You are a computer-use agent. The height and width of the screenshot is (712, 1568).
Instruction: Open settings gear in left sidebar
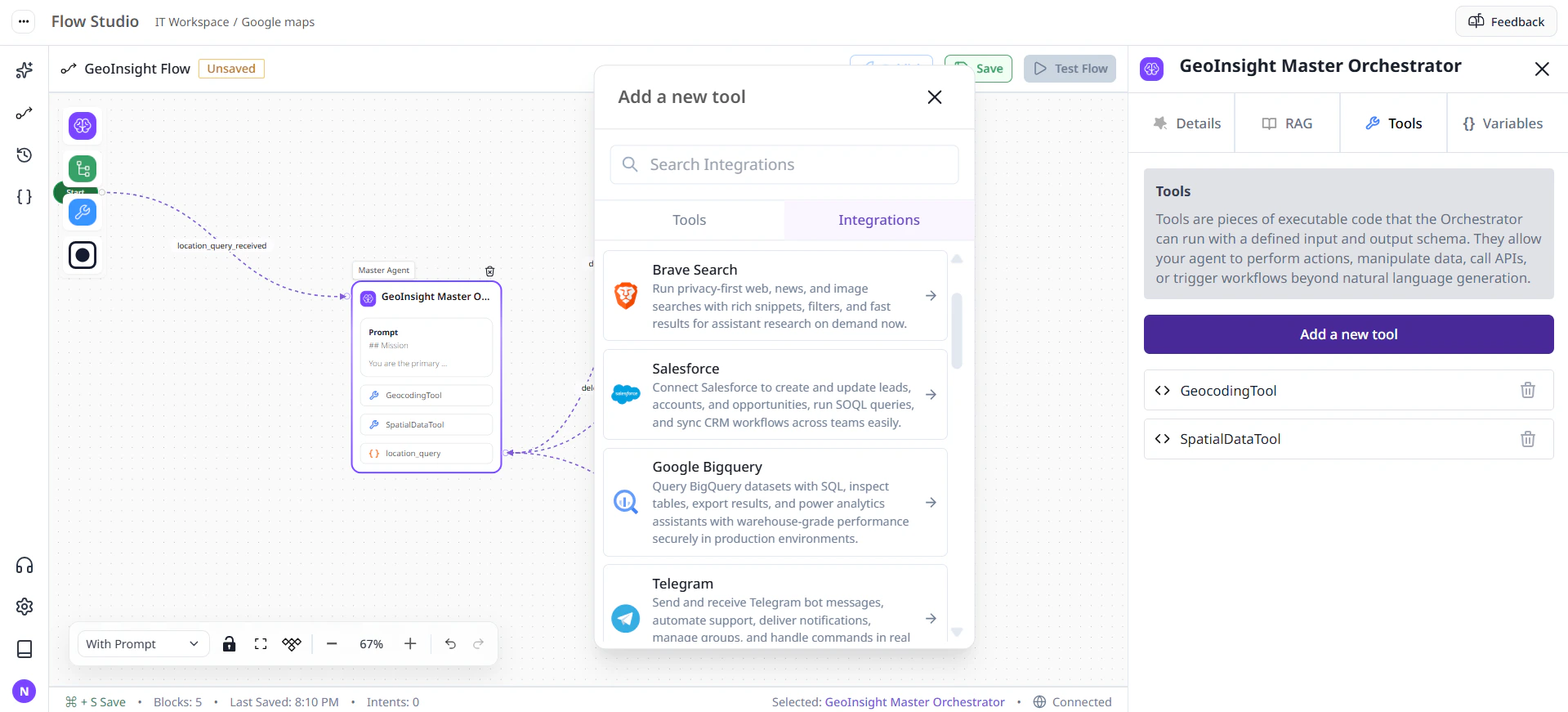click(25, 607)
